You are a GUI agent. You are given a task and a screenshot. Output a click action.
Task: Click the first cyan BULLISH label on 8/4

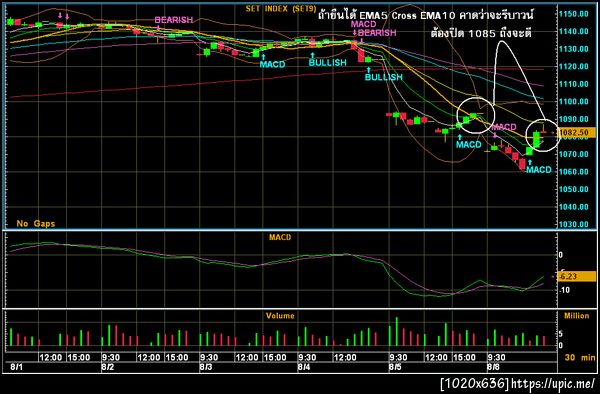point(328,62)
